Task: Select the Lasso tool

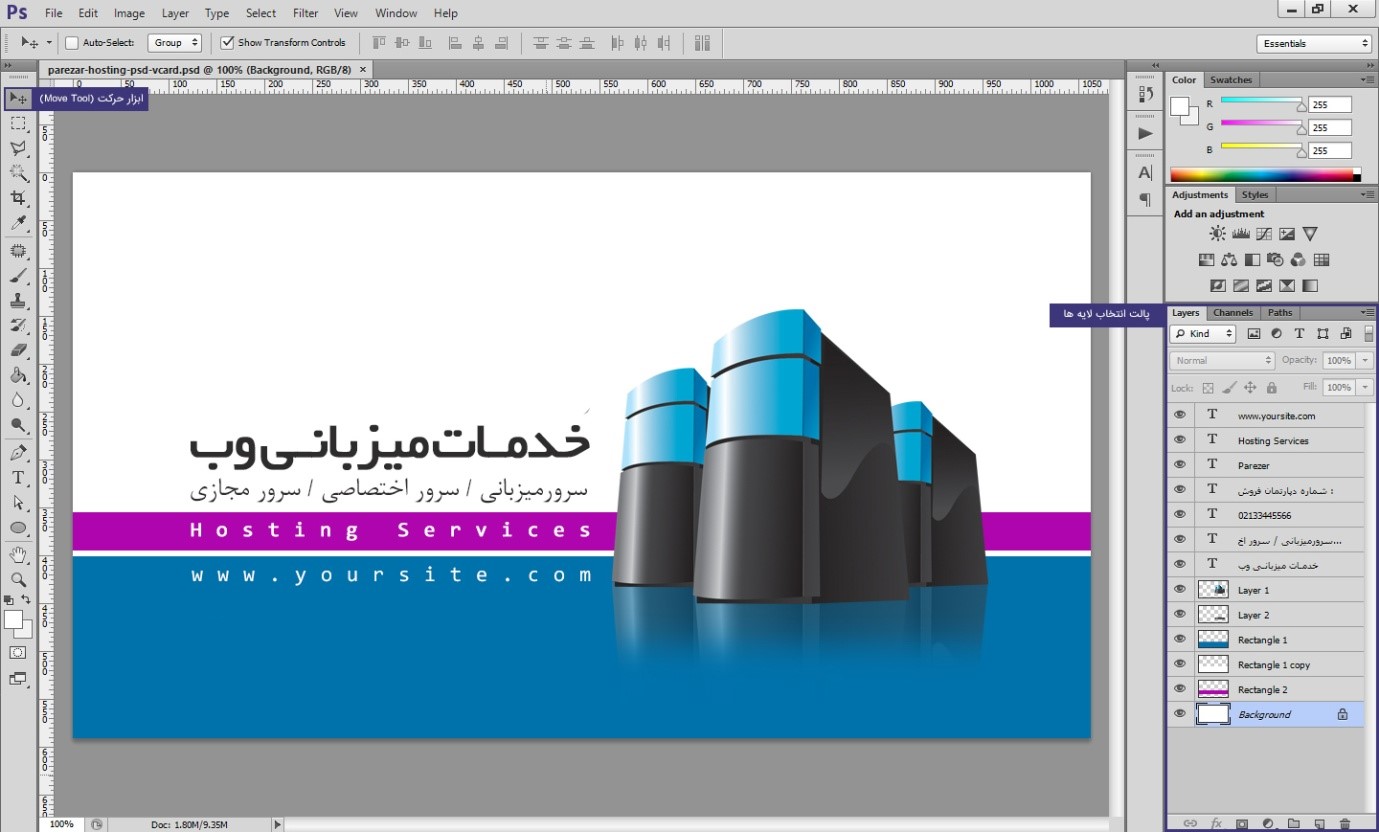Action: [x=17, y=148]
